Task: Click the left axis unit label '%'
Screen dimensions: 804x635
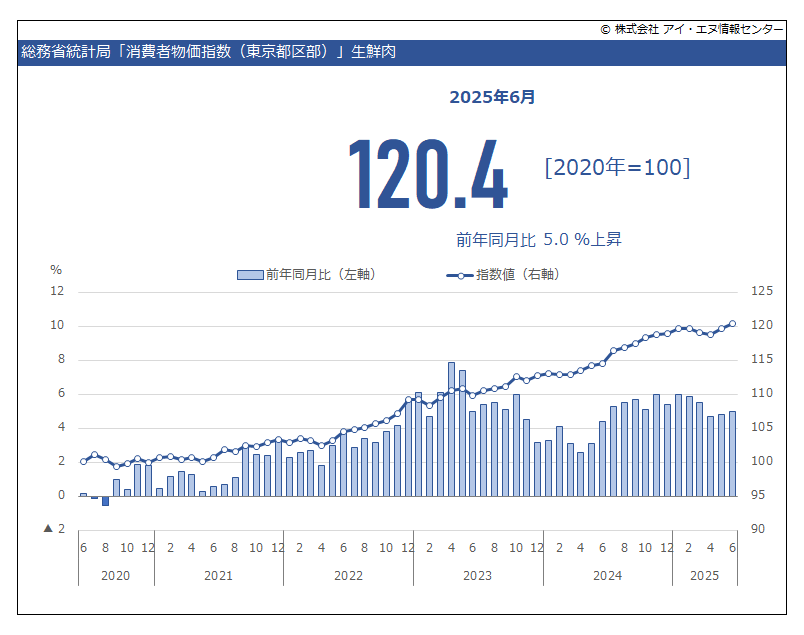Action: pyautogui.click(x=56, y=270)
